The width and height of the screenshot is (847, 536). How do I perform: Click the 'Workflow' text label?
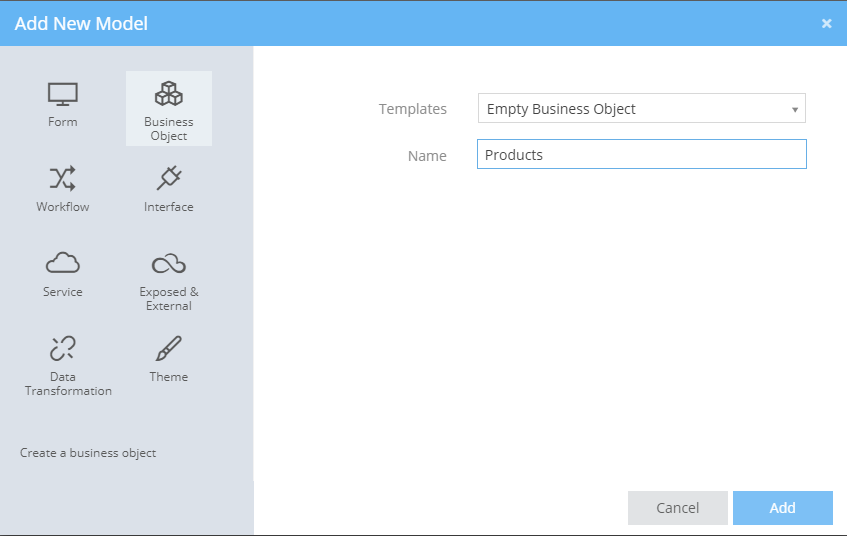point(62,207)
